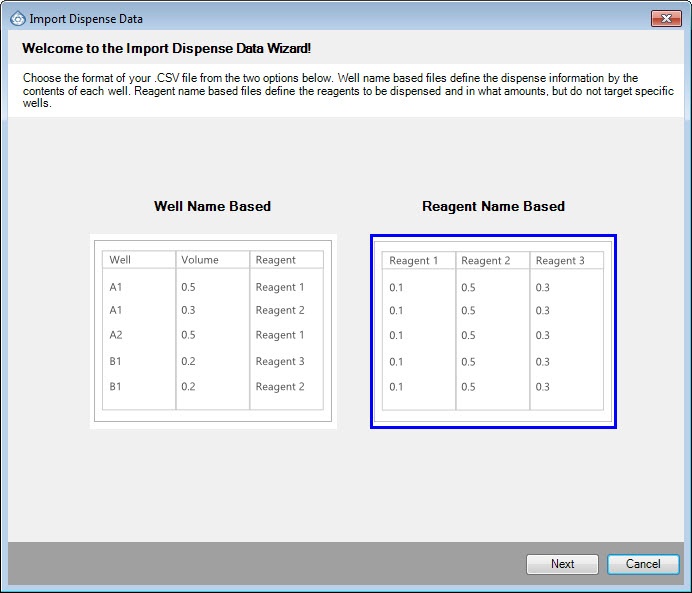Click the Next button
This screenshot has height=593, width=692.
point(562,564)
